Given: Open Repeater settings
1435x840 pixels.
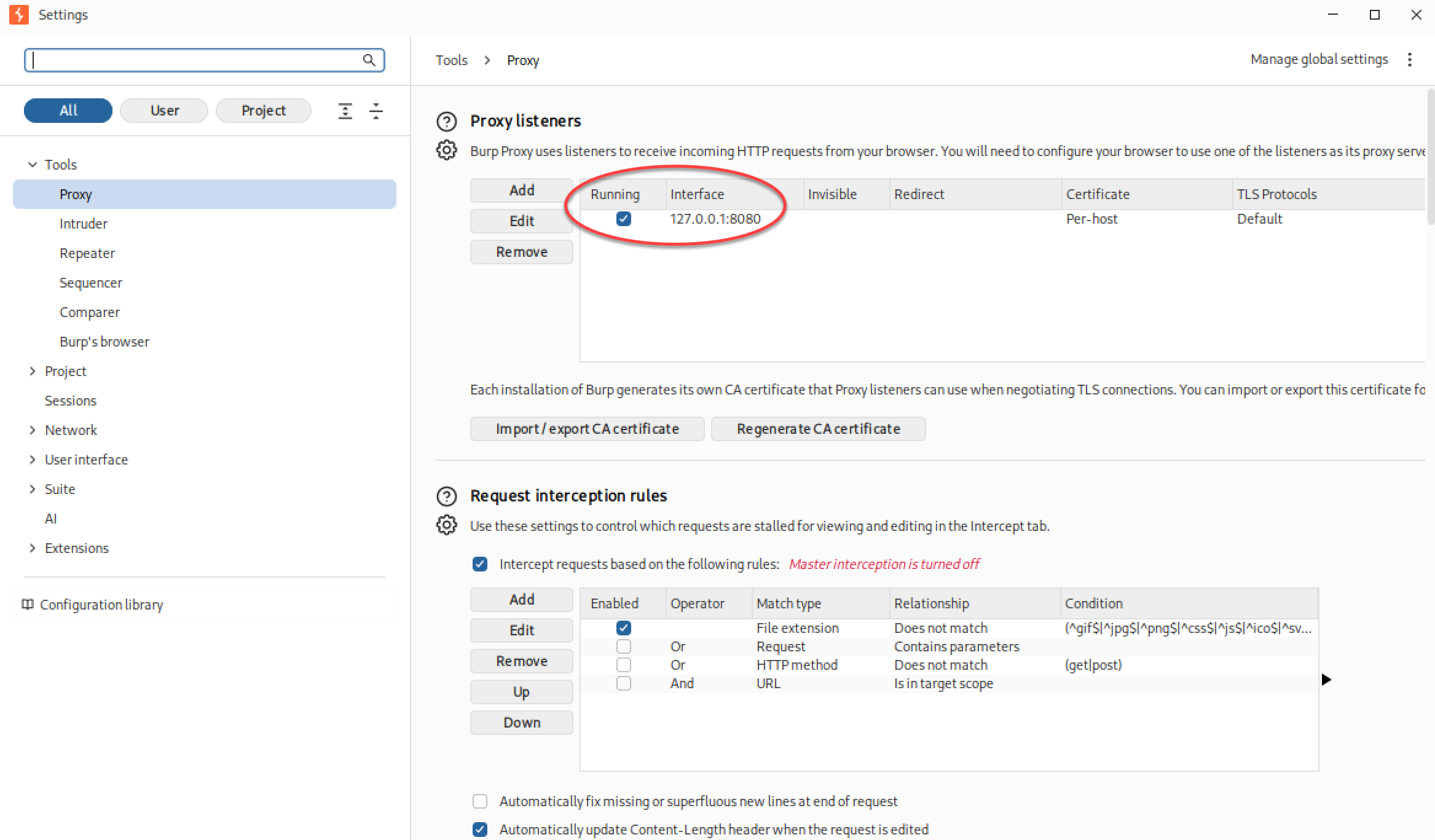Looking at the screenshot, I should [x=87, y=253].
